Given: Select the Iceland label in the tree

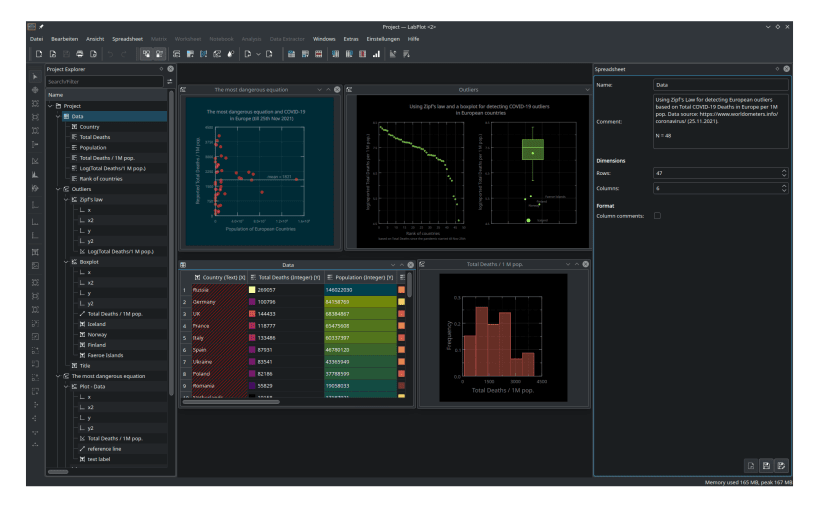Looking at the screenshot, I should click(x=96, y=324).
